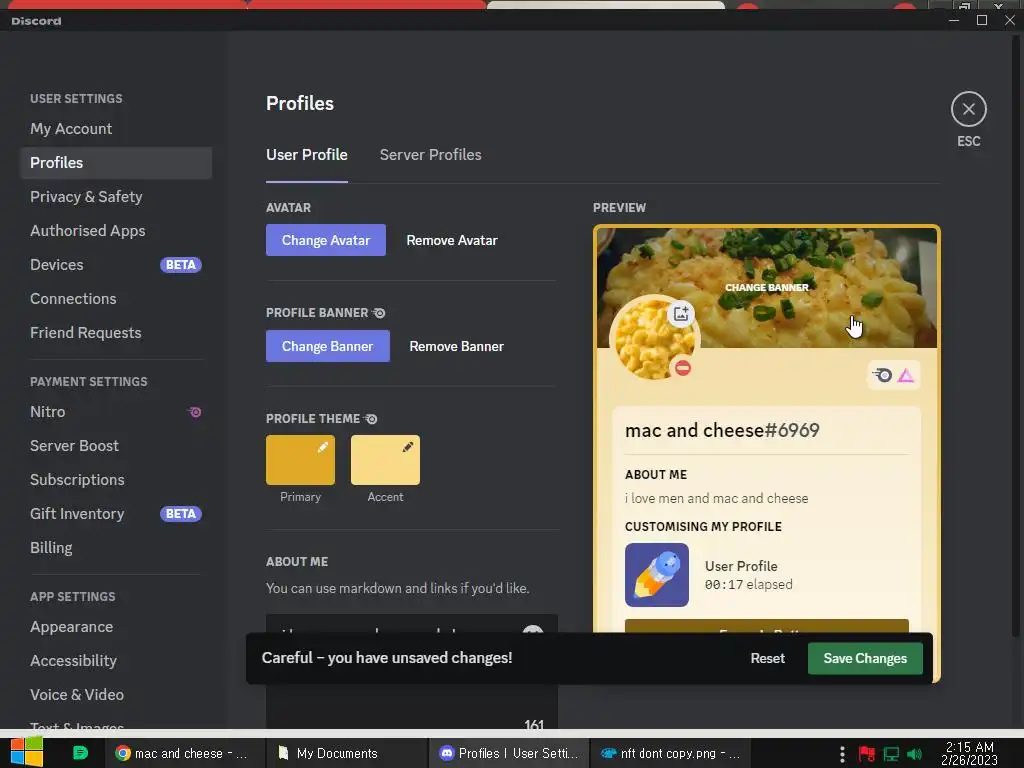1024x768 pixels.
Task: Click the Nitro icon beside Profile Theme
Action: tap(370, 419)
